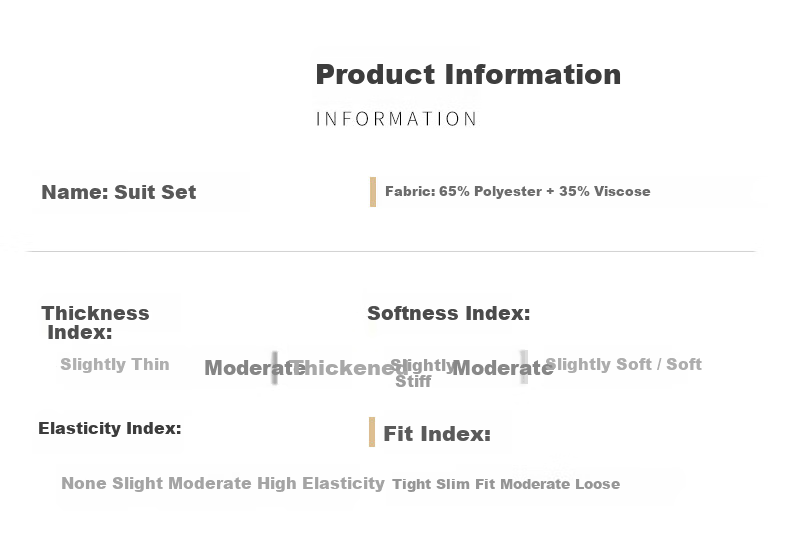Click the Softness Index label
Viewport: 790px width, 543px height.
click(x=448, y=313)
